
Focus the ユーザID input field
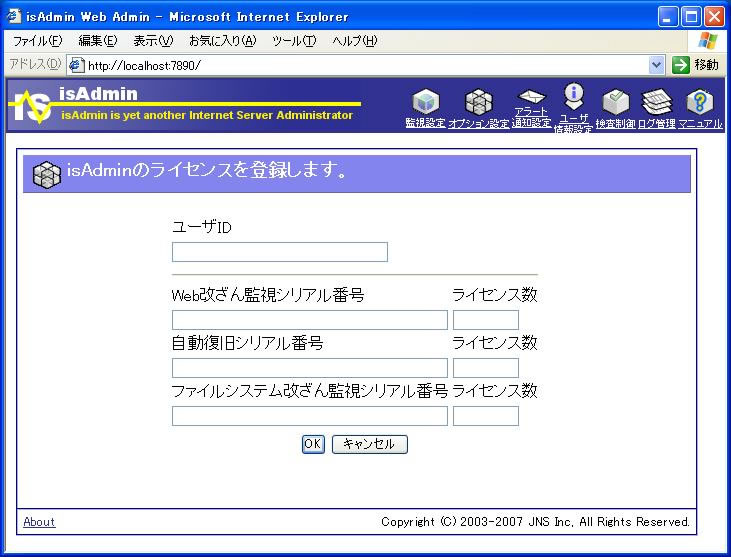[x=280, y=252]
